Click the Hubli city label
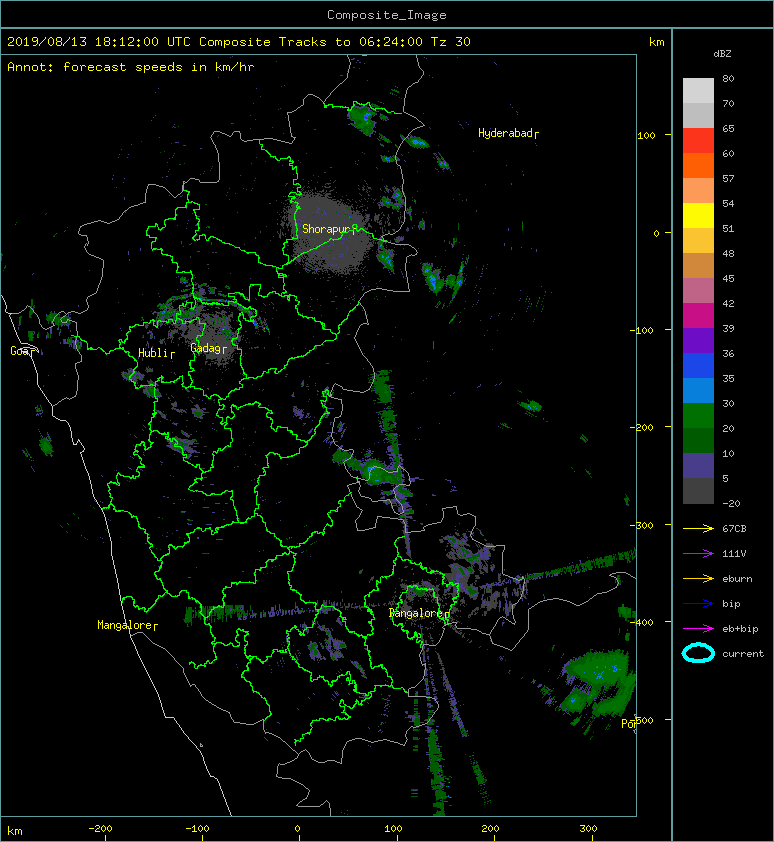This screenshot has width=774, height=842. click(154, 353)
